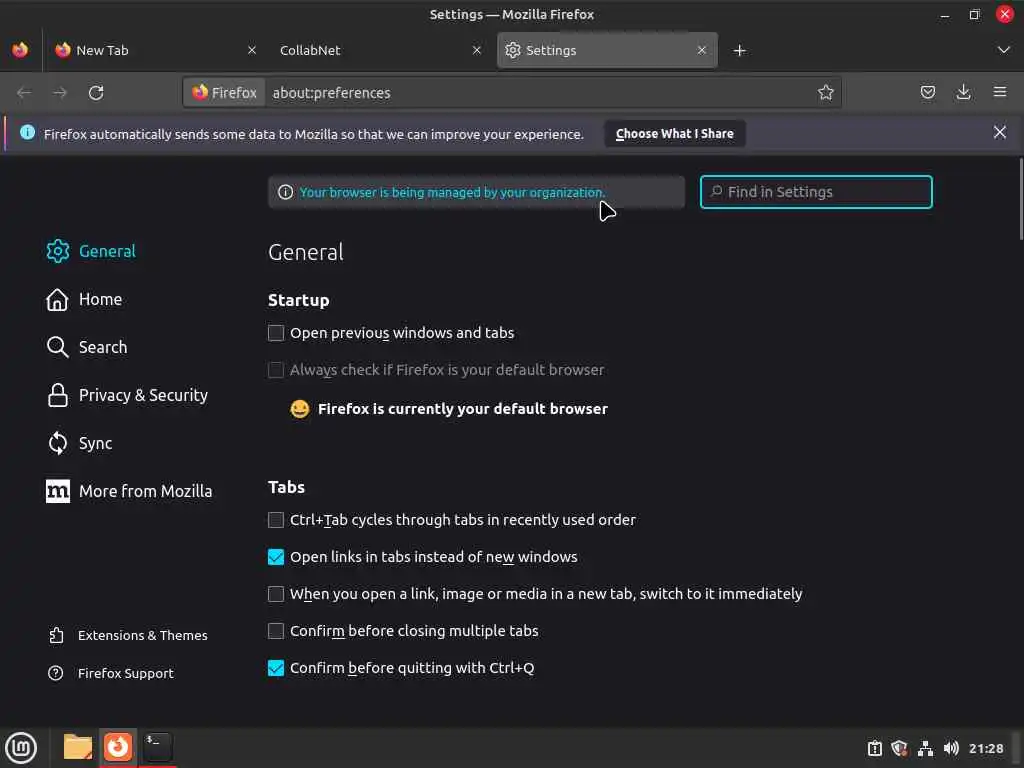Click the security shield tray icon
The width and height of the screenshot is (1024, 768).
click(x=900, y=748)
